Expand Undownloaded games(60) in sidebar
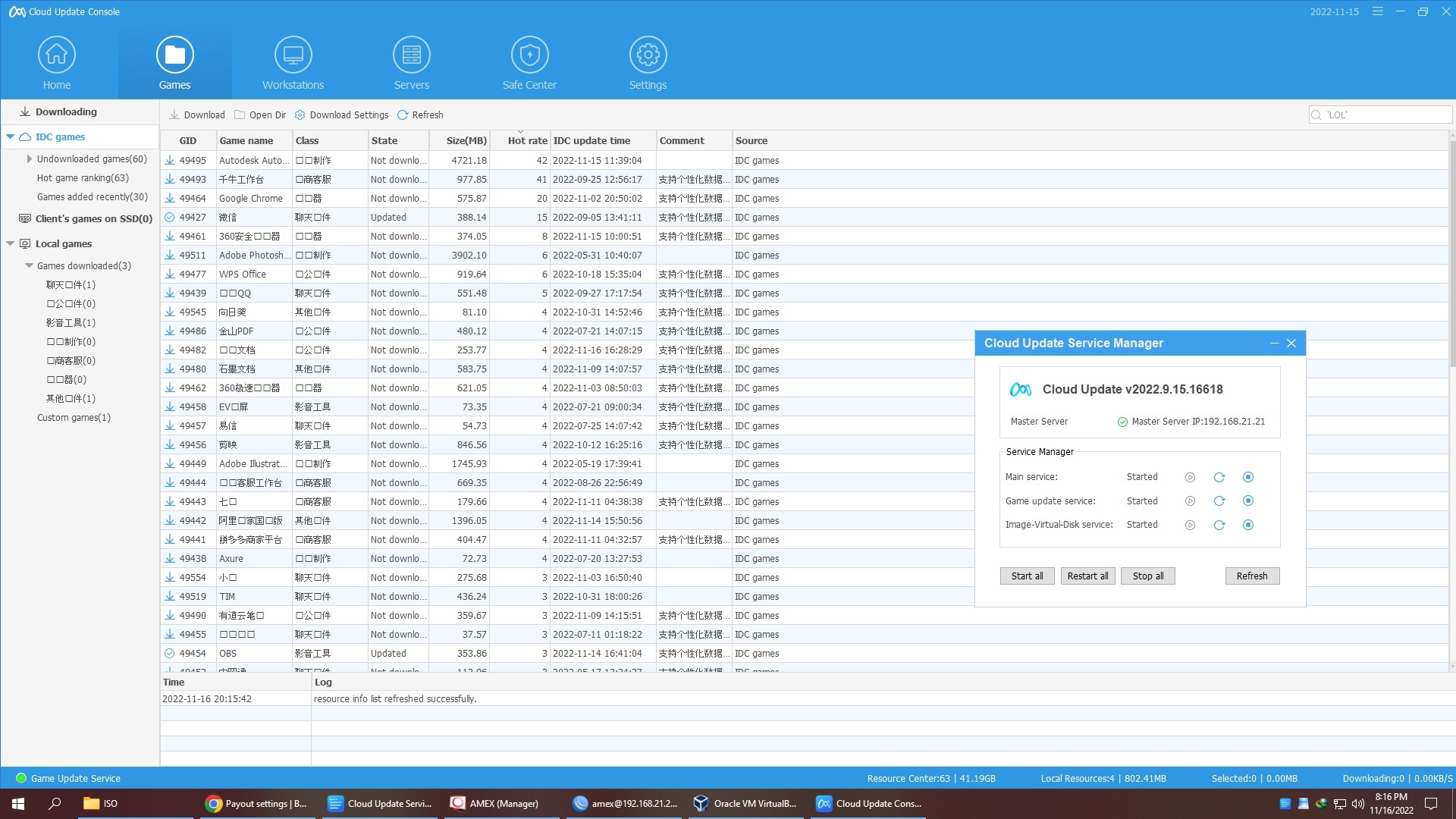 (x=30, y=158)
